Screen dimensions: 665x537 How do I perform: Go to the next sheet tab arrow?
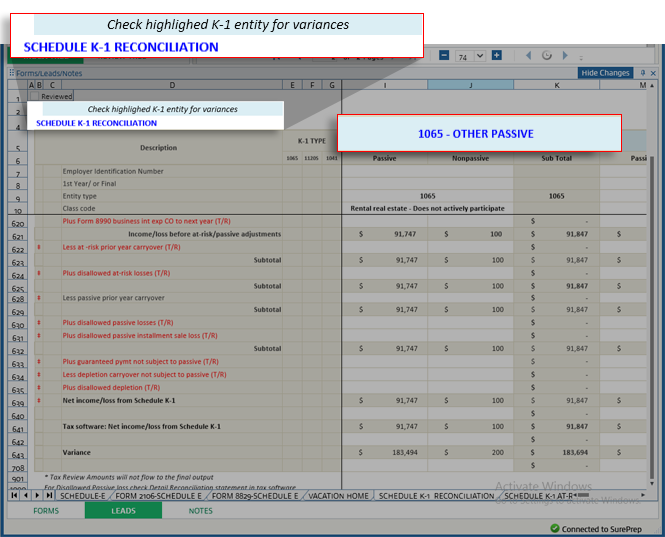point(38,496)
